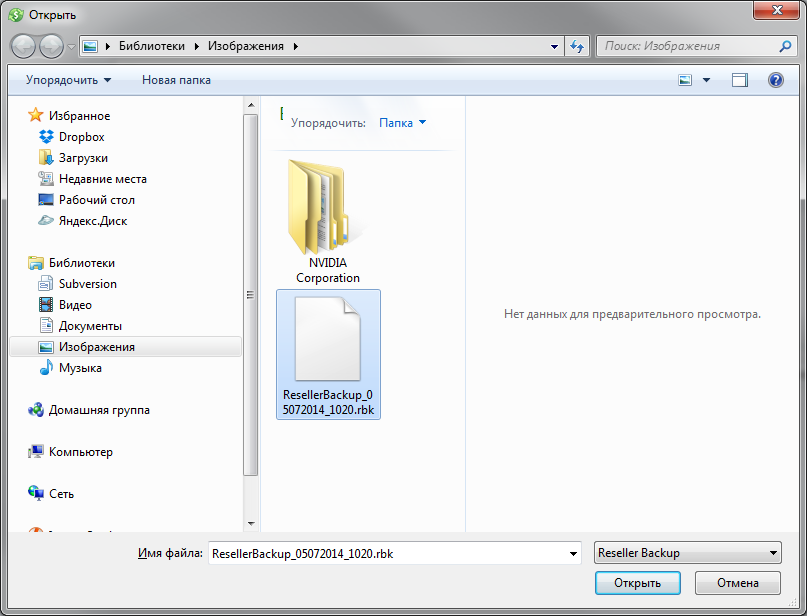Select Яндекс.Диск in the sidebar

(92, 221)
